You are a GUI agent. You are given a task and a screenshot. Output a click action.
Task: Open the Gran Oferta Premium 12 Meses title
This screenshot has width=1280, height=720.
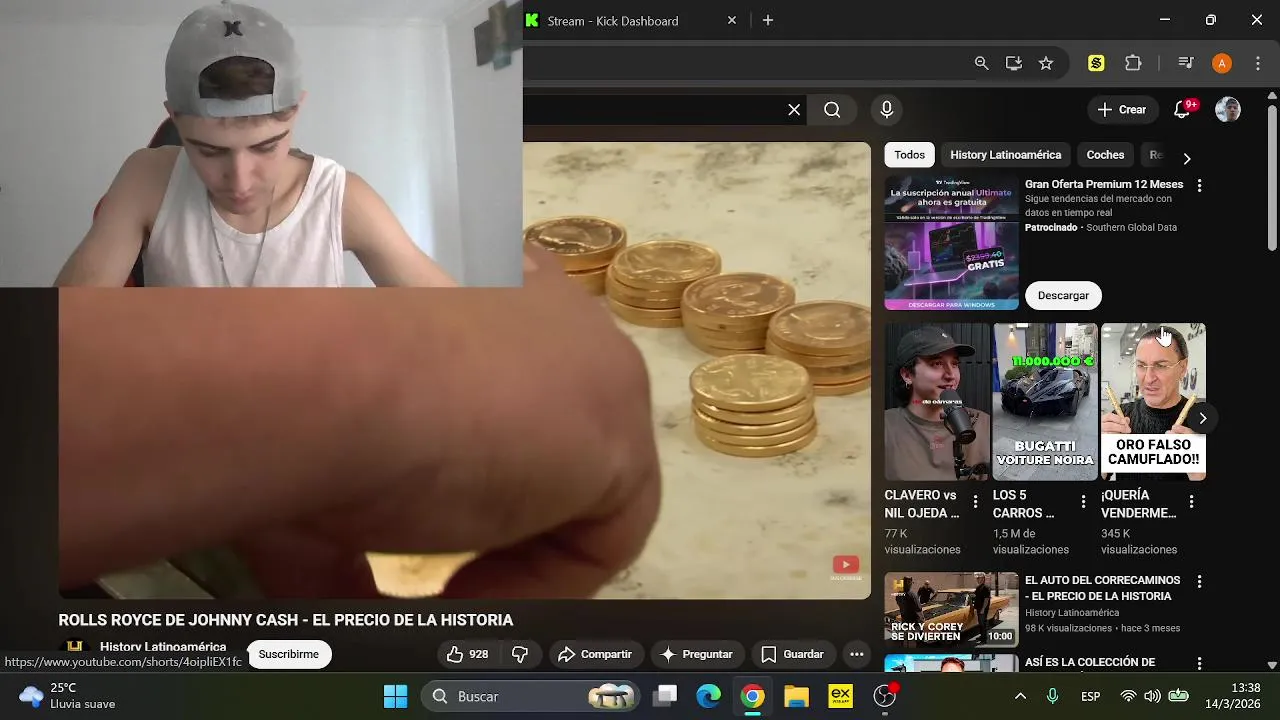pos(1104,184)
